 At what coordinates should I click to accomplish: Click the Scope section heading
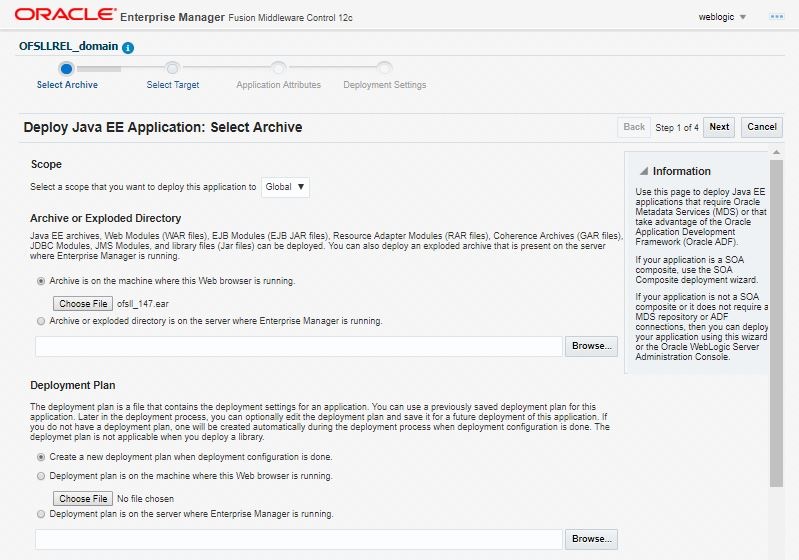(x=46, y=164)
